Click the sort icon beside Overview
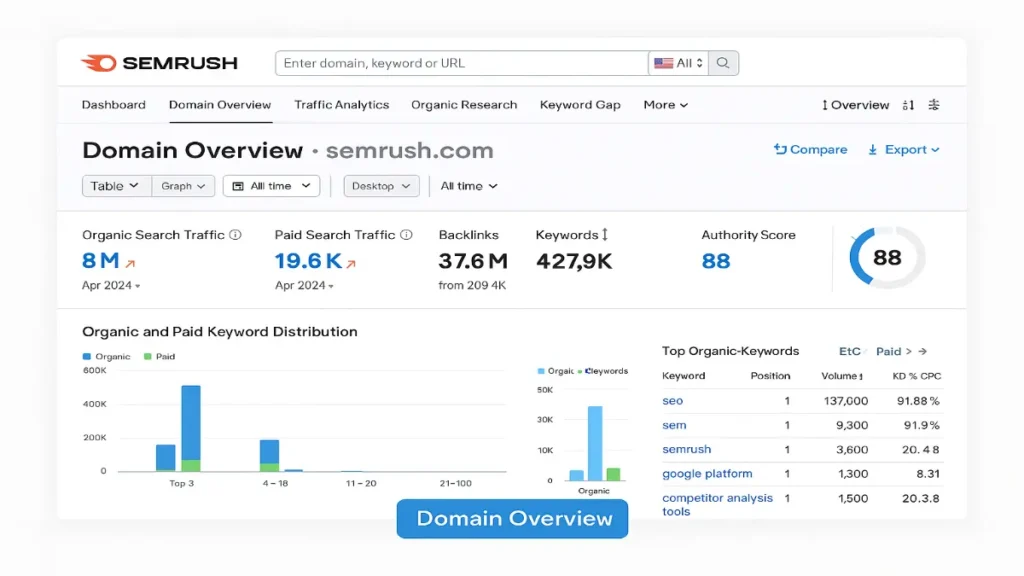The width and height of the screenshot is (1024, 576). point(908,105)
